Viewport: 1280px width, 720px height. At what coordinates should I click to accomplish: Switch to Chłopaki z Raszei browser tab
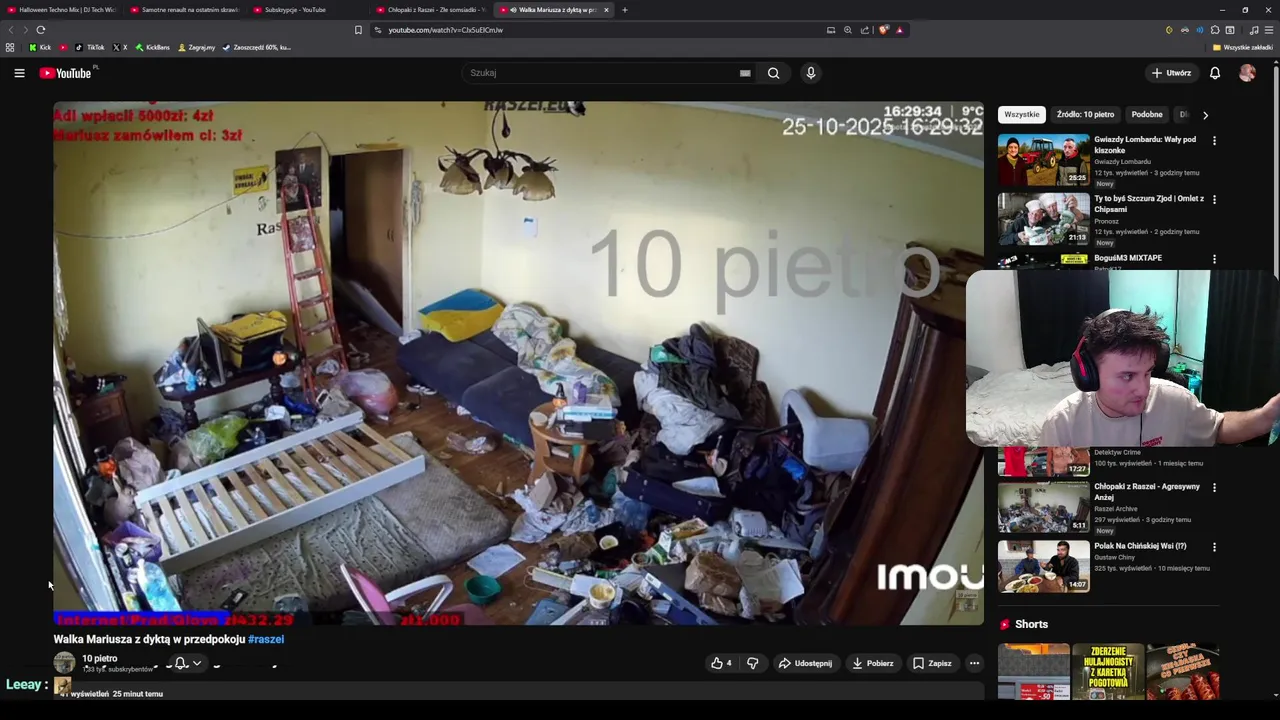(431, 10)
